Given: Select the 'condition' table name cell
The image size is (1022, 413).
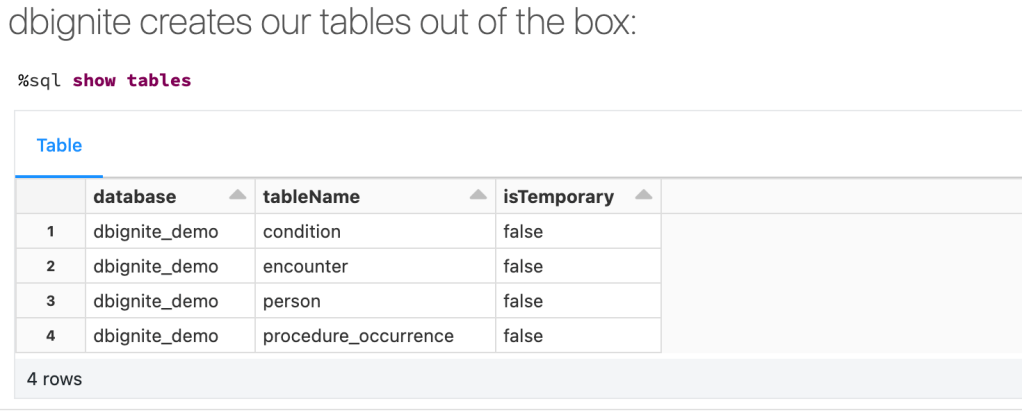Looking at the screenshot, I should coord(302,232).
